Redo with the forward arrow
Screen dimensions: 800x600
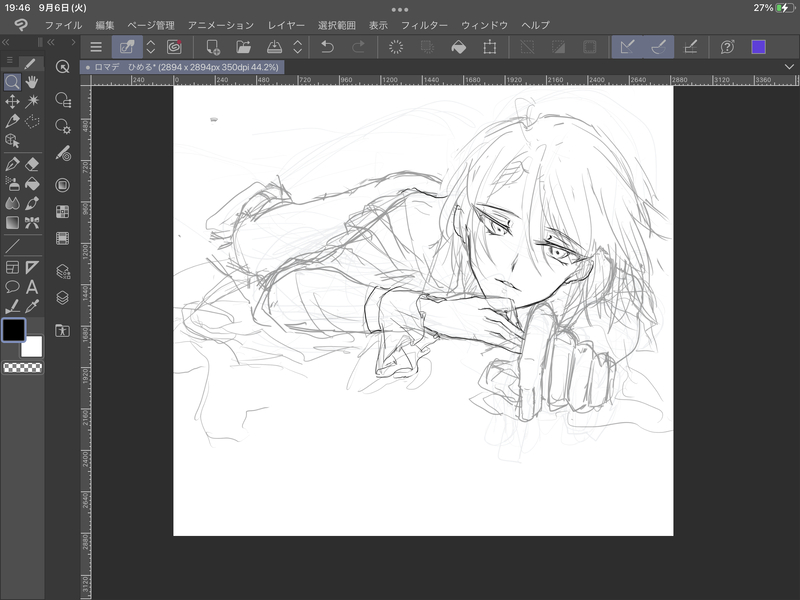(x=358, y=47)
